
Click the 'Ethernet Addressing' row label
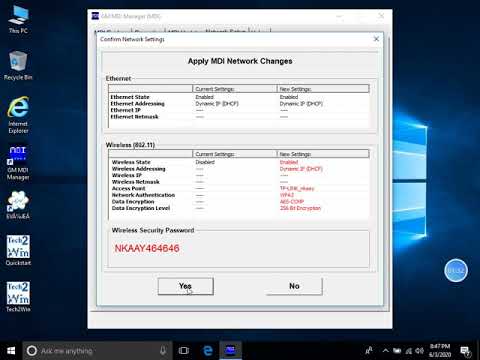coord(137,104)
